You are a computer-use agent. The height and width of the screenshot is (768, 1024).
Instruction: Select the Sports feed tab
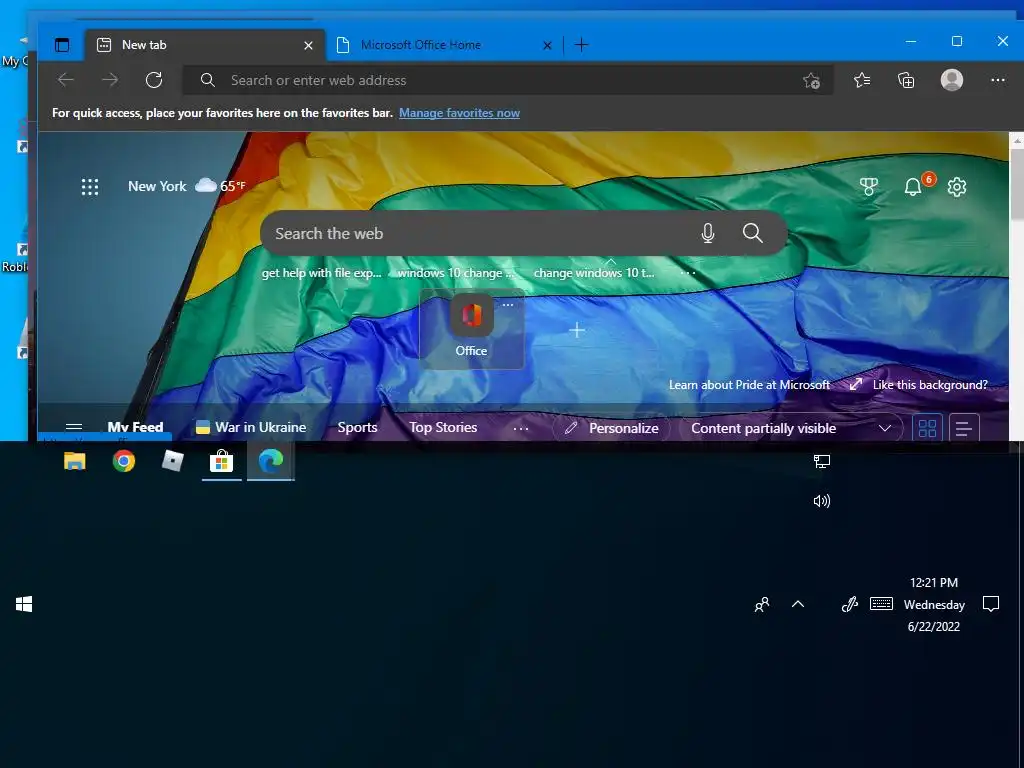coord(357,428)
